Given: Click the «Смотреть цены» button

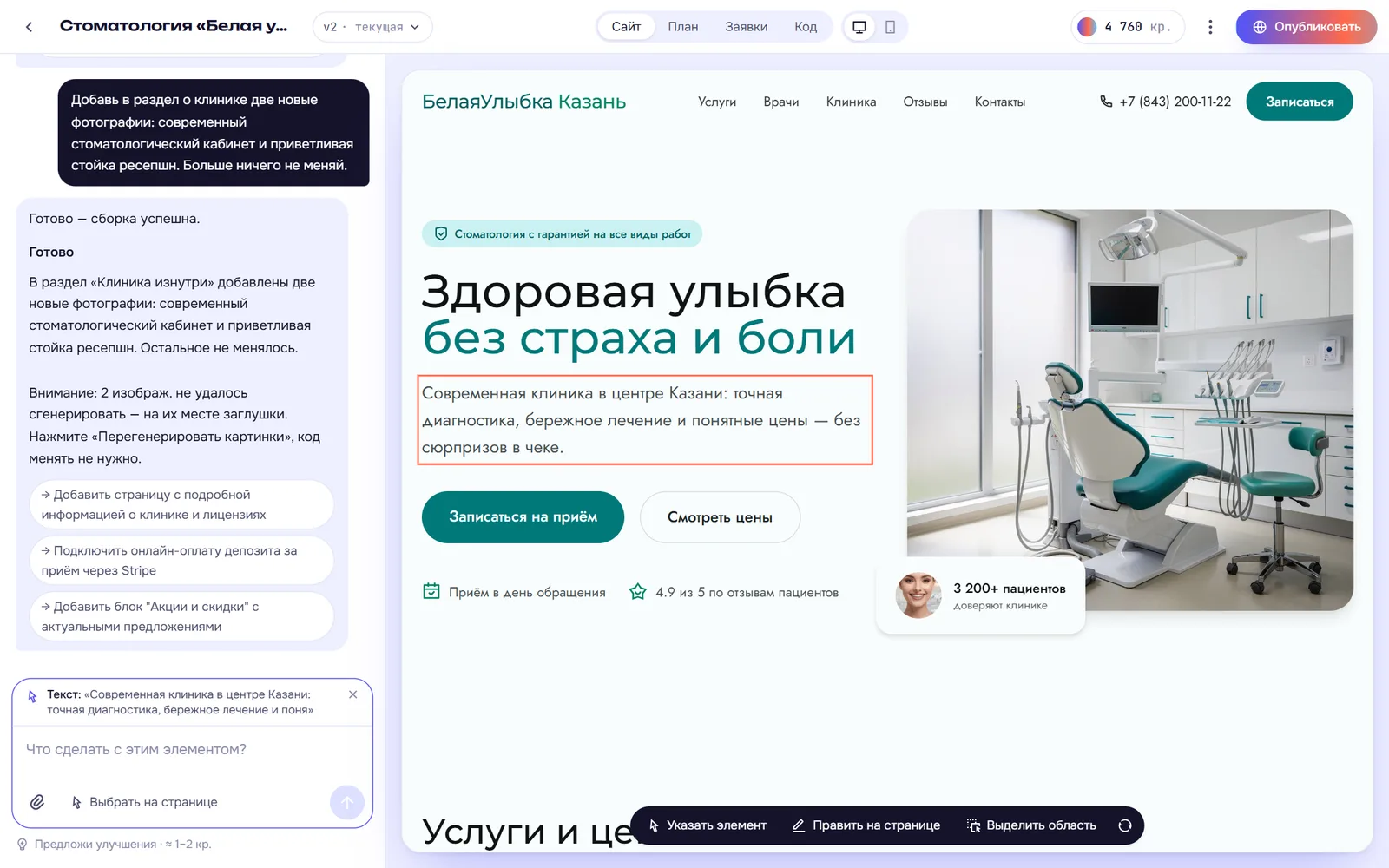Looking at the screenshot, I should (720, 517).
